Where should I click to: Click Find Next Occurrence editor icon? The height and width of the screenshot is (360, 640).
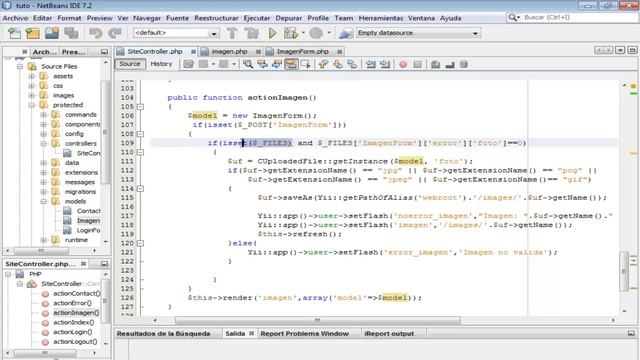click(x=276, y=64)
